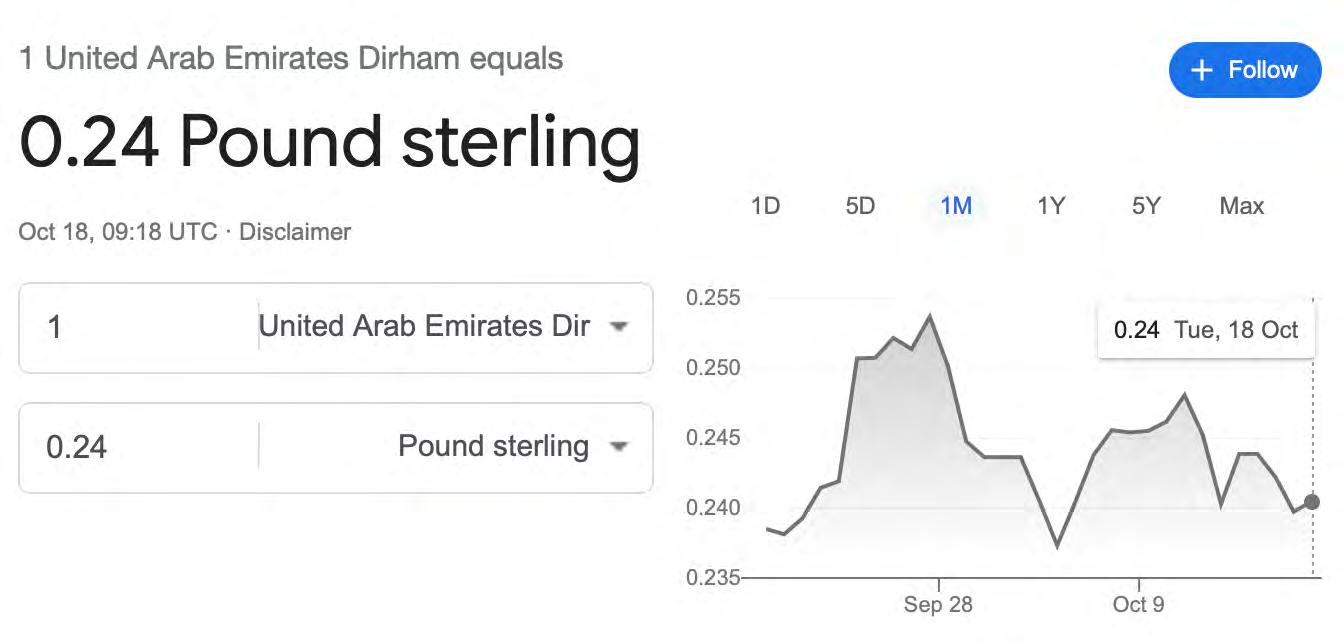The height and width of the screenshot is (642, 1344).
Task: Click the 0.24 Tue, 18 Oct tooltip
Action: point(1206,330)
